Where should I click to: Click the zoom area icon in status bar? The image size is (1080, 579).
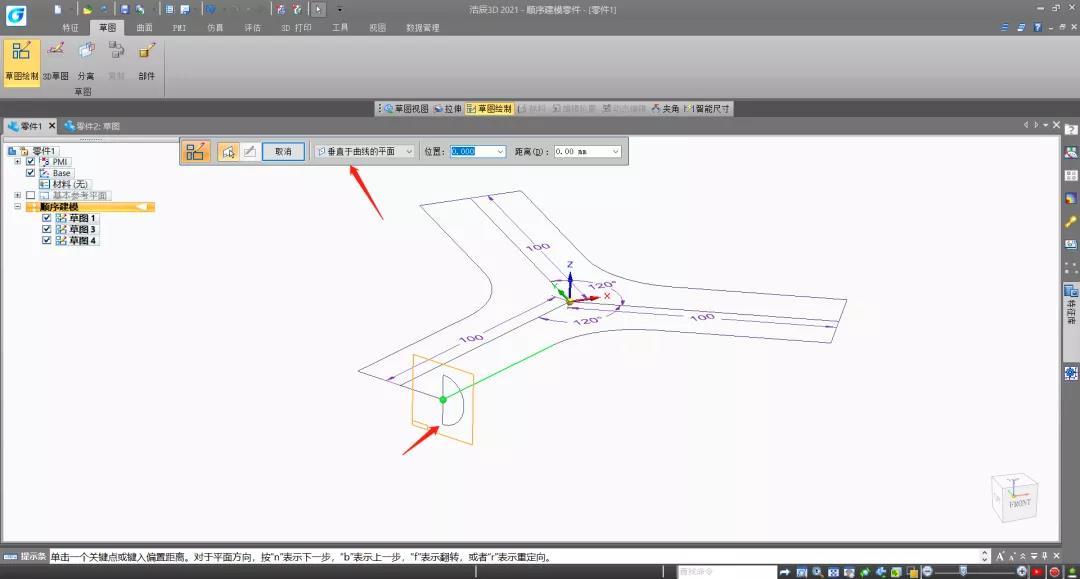coord(802,572)
